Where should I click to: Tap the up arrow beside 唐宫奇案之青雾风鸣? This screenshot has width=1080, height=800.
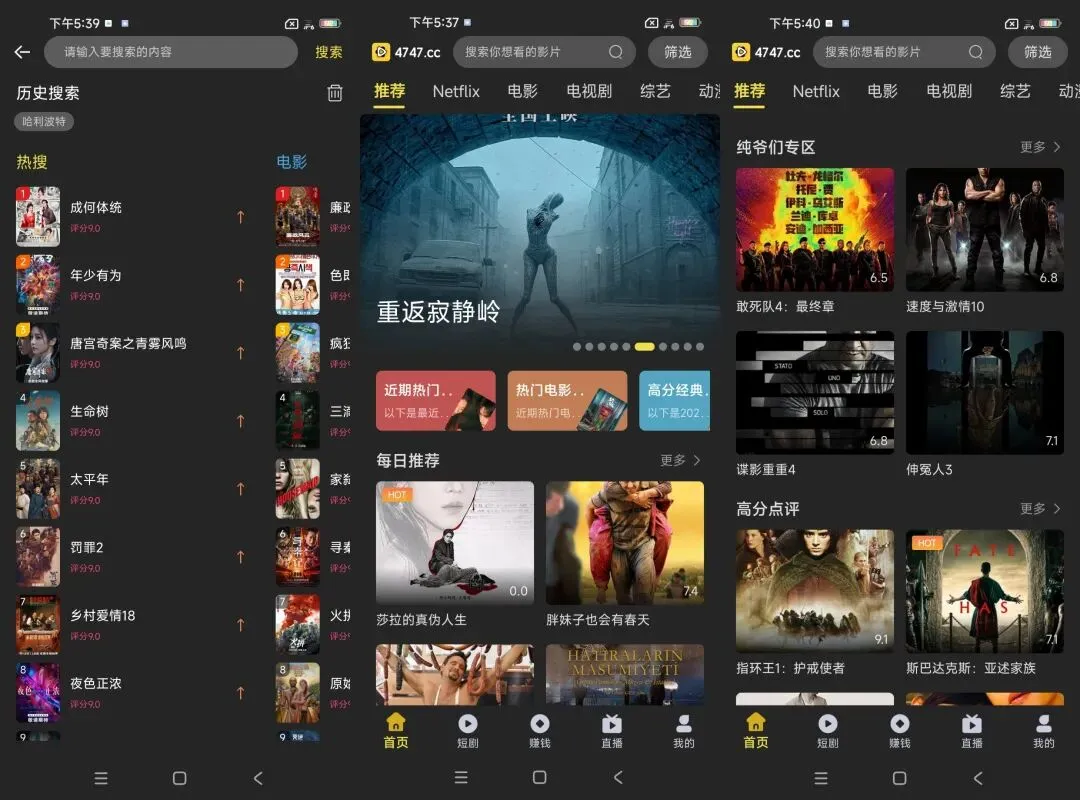click(x=240, y=353)
